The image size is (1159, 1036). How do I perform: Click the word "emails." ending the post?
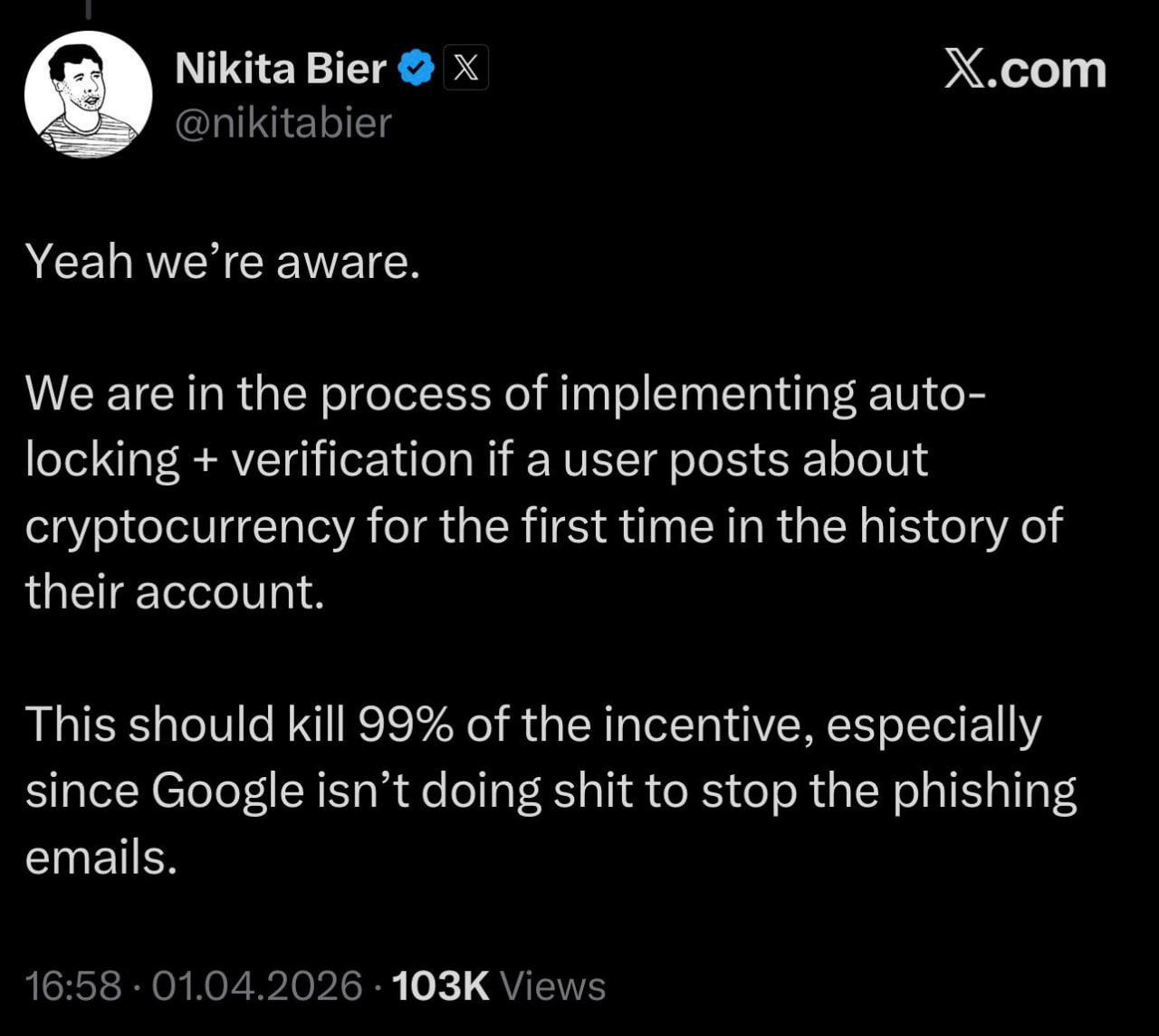pyautogui.click(x=101, y=858)
